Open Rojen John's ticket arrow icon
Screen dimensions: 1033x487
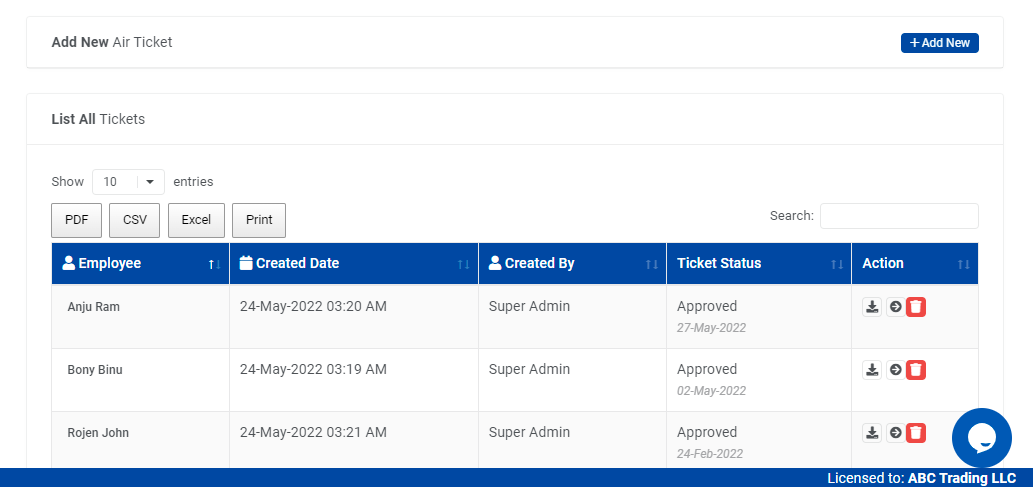click(895, 433)
